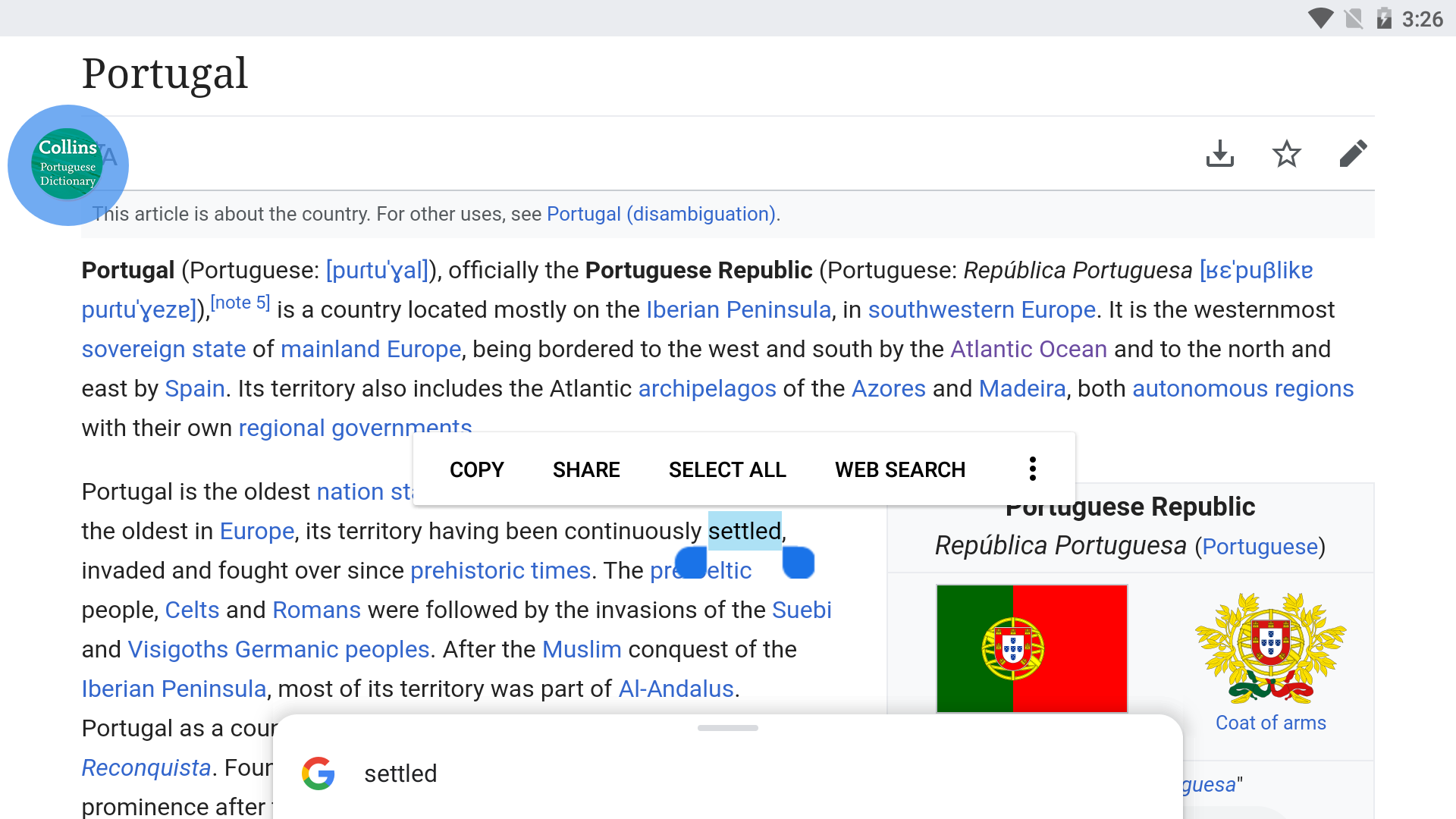Screen dimensions: 1456x819
Task: Expand the bottom sheet drag handle
Action: pos(728,728)
